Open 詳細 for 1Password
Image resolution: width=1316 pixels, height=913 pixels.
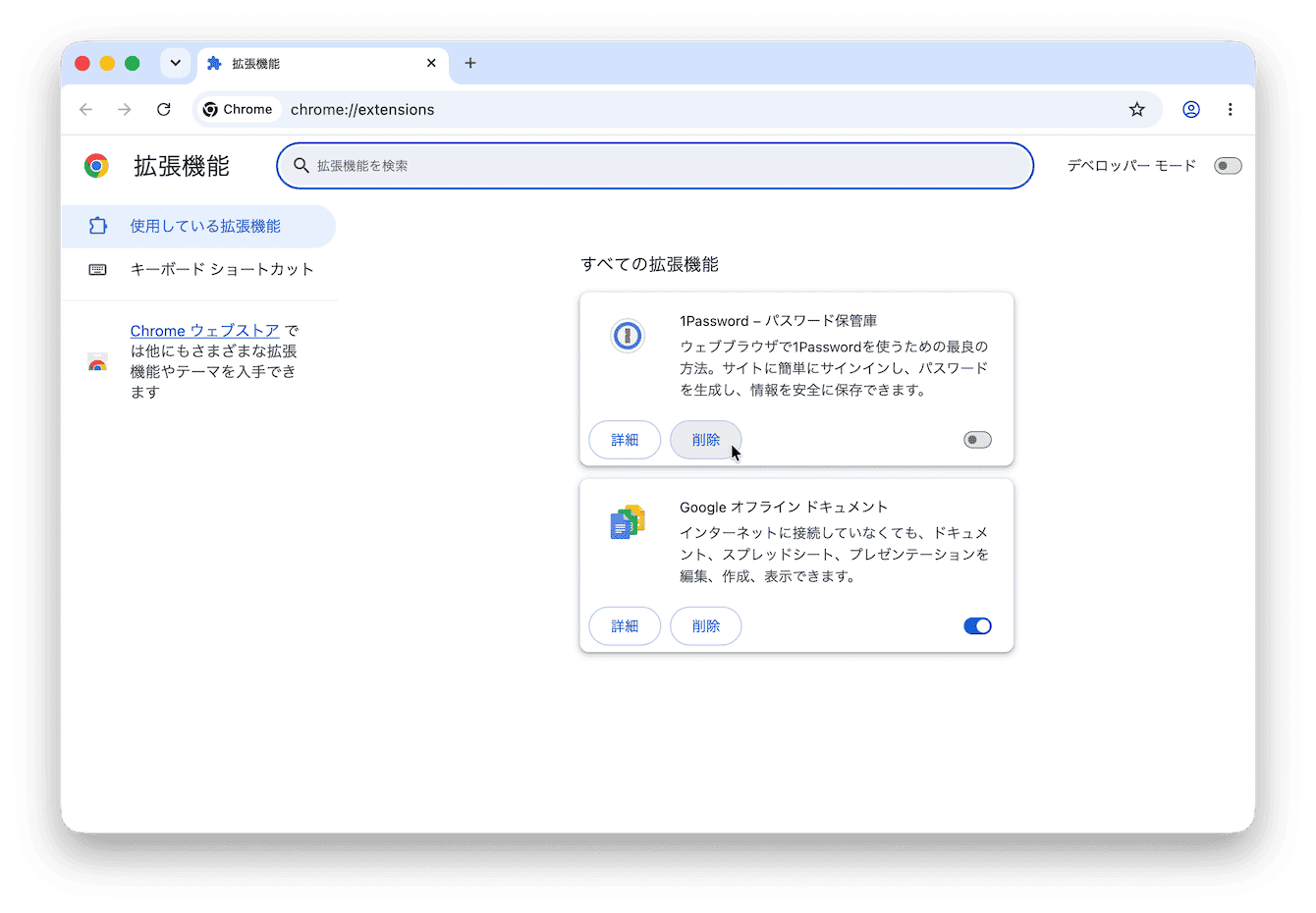click(625, 440)
